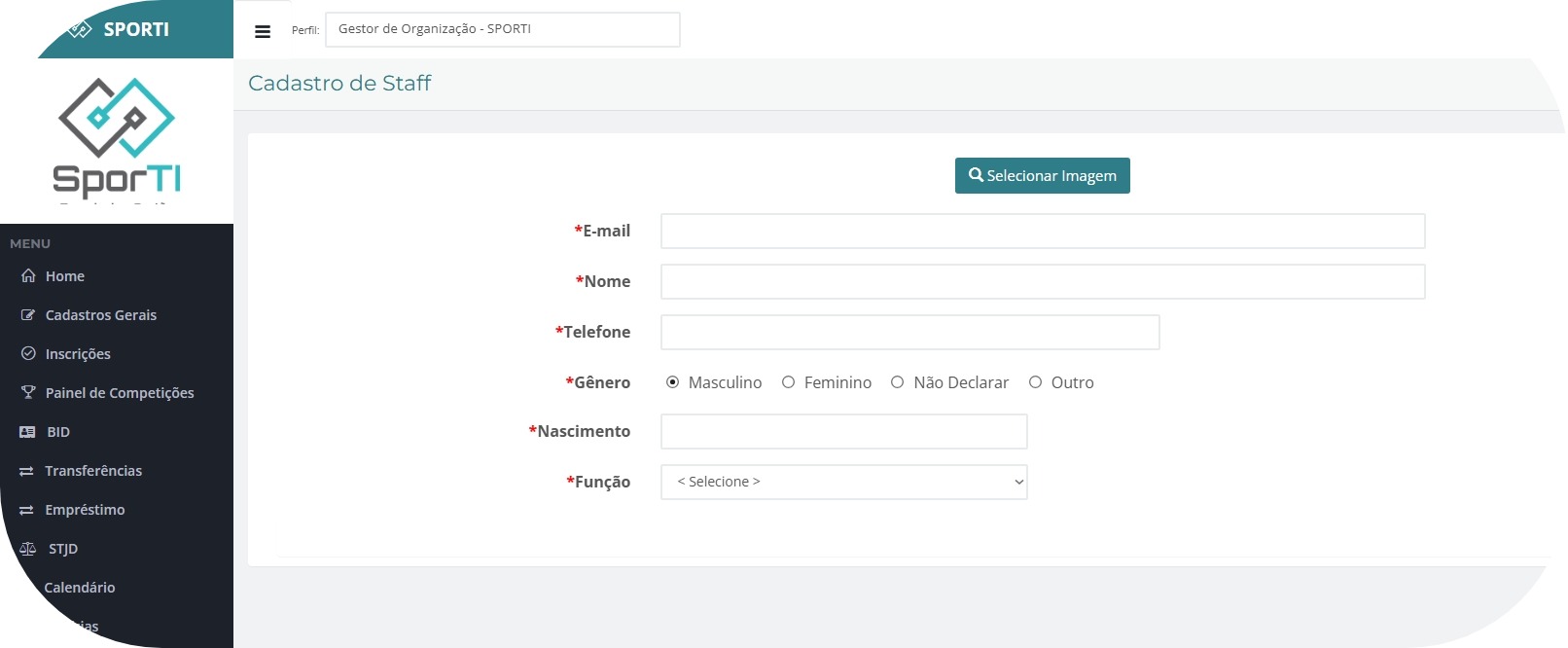
Task: Open the Função dropdown list
Action: coord(843,482)
